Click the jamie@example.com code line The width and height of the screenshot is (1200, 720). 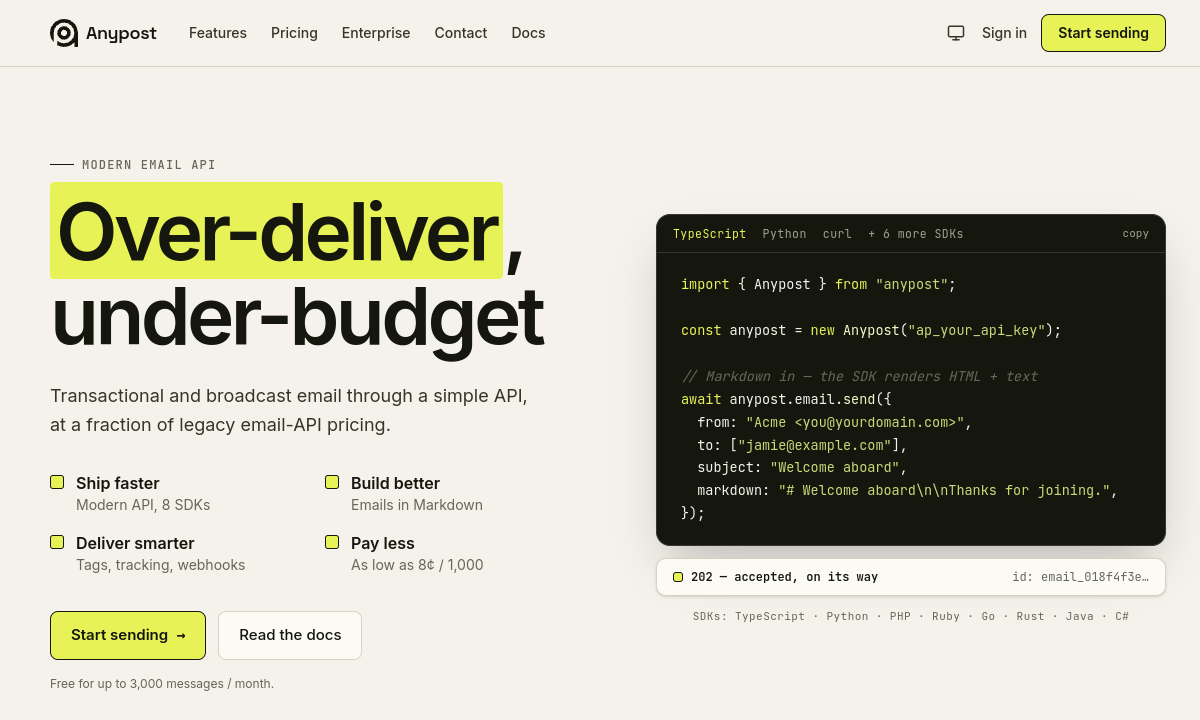pos(802,445)
